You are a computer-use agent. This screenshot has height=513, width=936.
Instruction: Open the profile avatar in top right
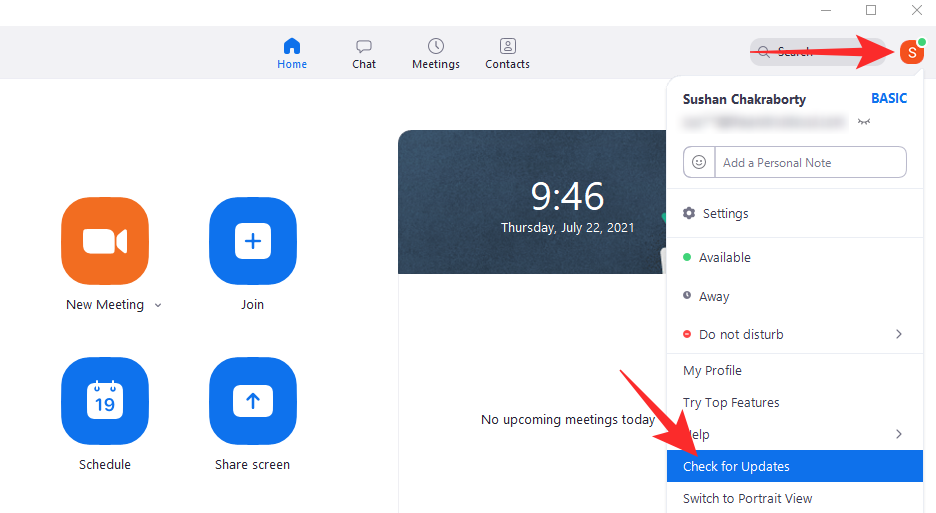911,52
